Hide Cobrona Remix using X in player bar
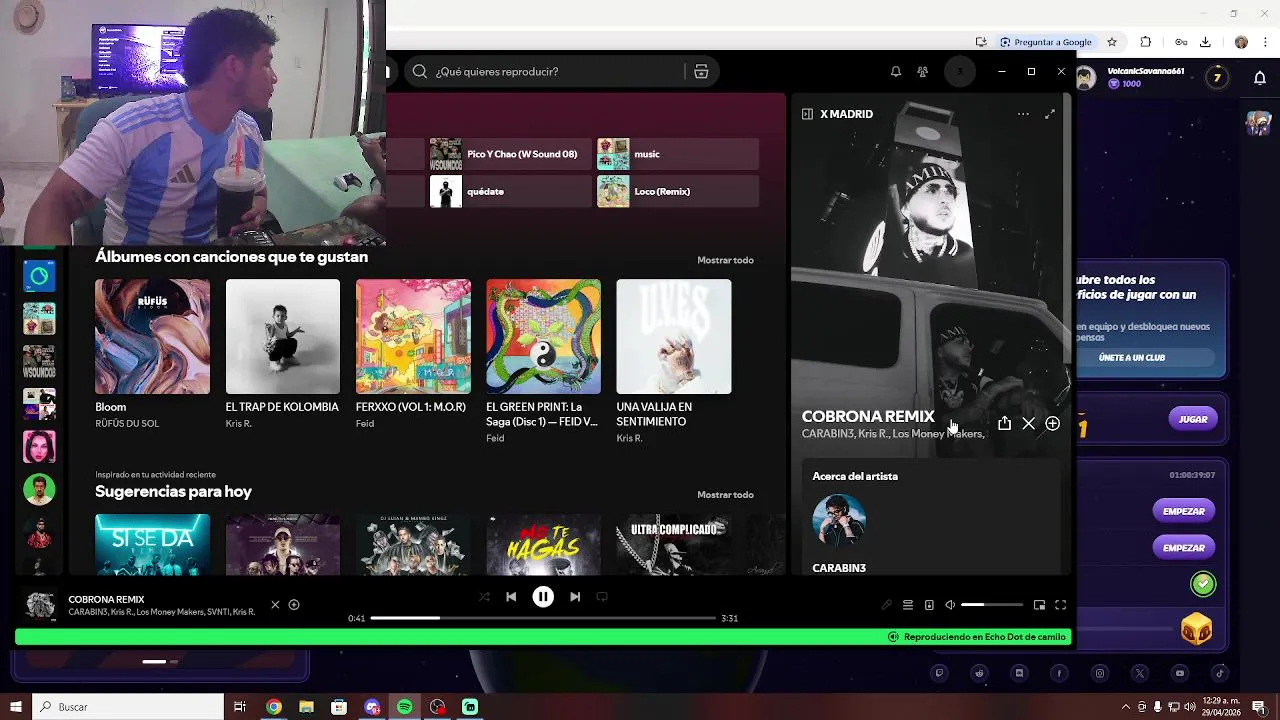Viewport: 1280px width, 720px height. pyautogui.click(x=275, y=605)
